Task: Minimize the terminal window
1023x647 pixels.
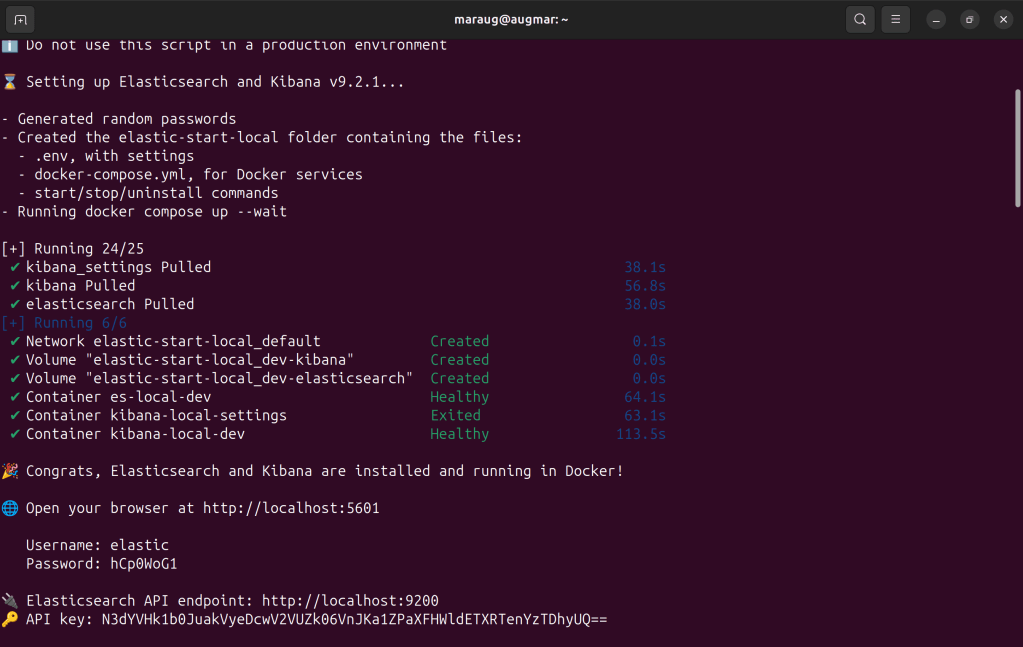Action: point(936,19)
